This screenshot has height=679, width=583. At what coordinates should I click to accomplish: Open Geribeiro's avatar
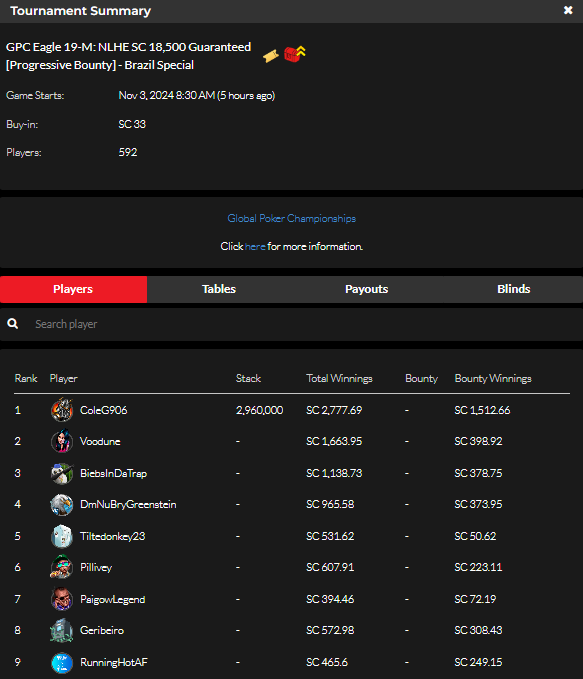pos(62,630)
